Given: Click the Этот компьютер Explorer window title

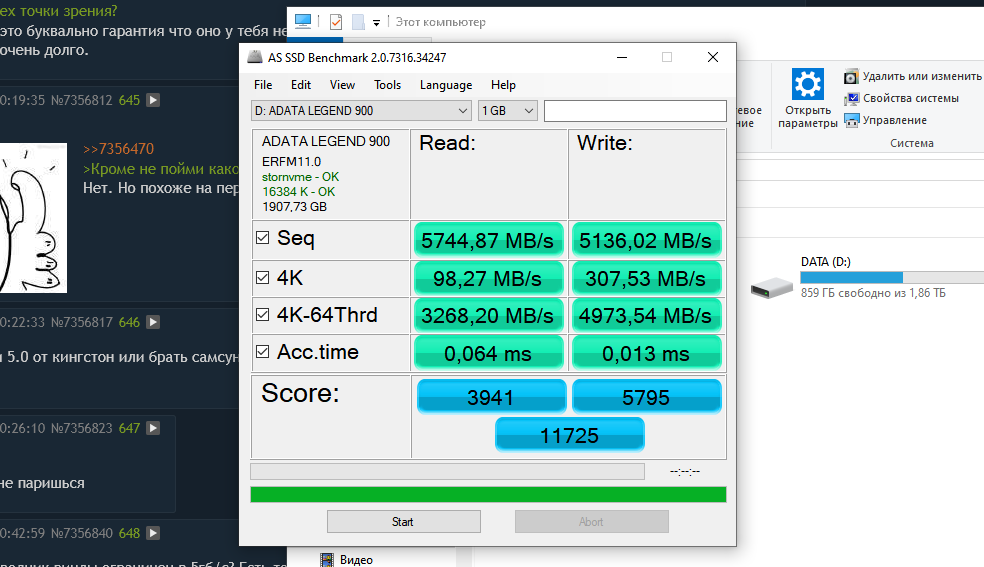Looking at the screenshot, I should click(441, 22).
